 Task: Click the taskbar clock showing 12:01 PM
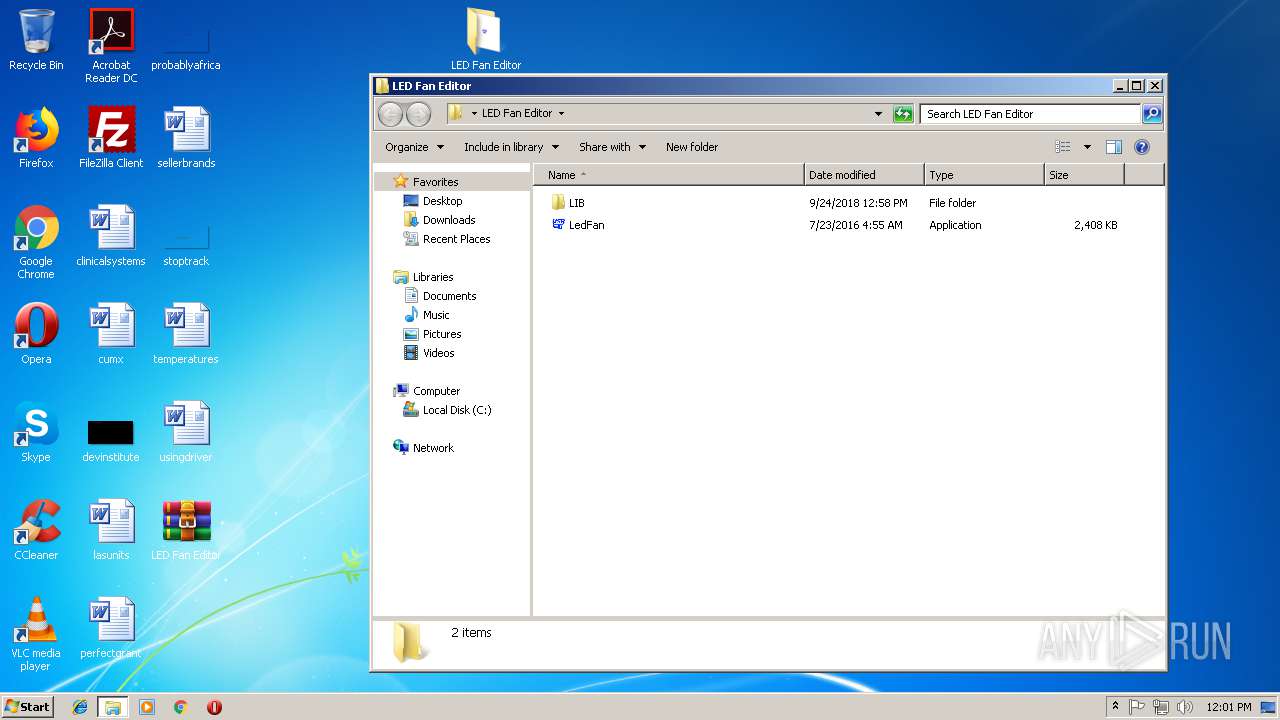(1229, 707)
